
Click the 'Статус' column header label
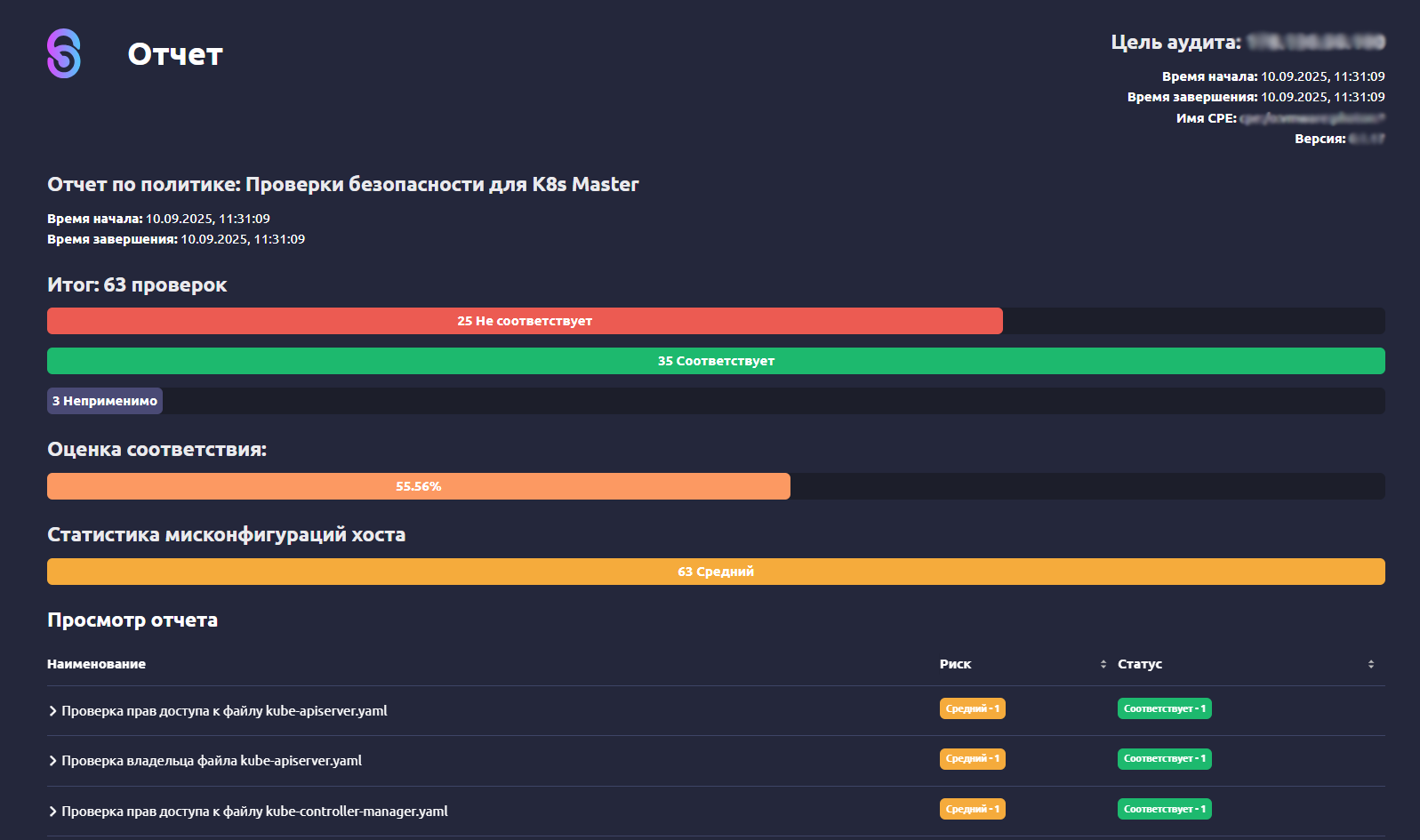[x=1140, y=664]
